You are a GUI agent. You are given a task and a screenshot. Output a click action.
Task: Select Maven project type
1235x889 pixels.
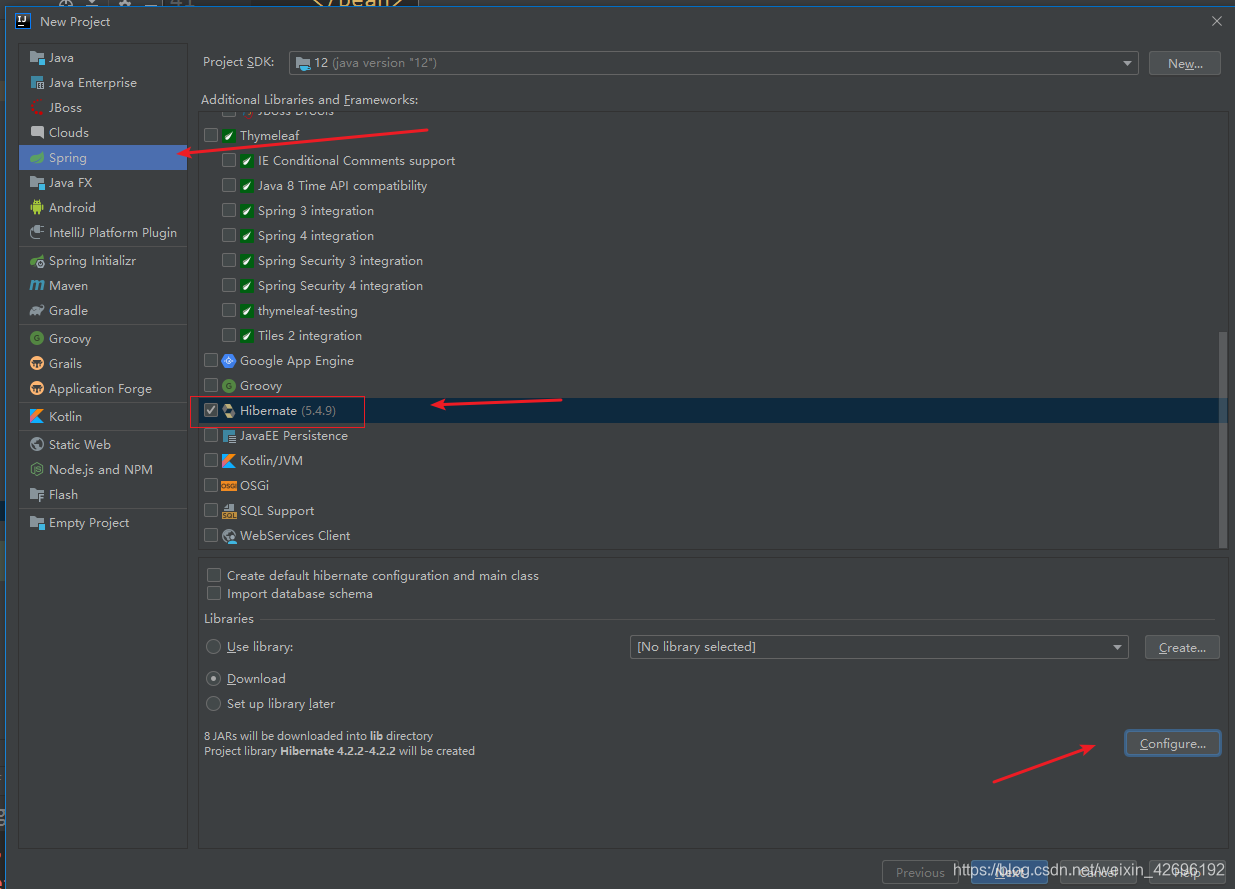tap(103, 286)
